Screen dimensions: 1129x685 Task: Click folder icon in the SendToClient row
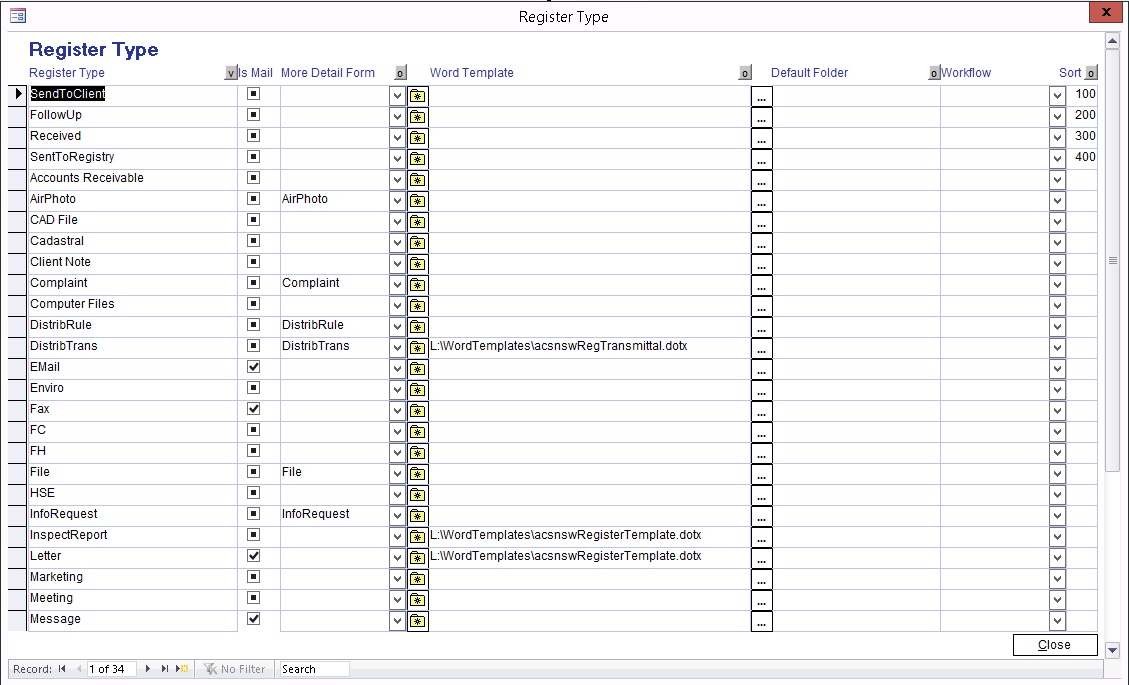[x=418, y=96]
